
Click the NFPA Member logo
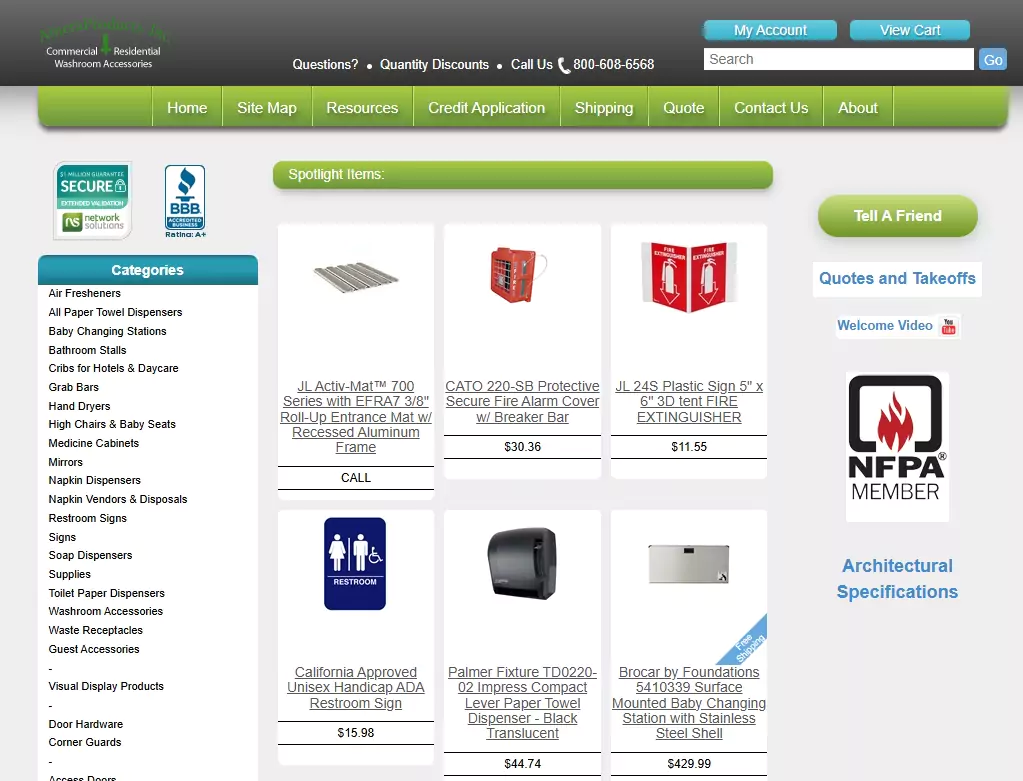tap(897, 447)
